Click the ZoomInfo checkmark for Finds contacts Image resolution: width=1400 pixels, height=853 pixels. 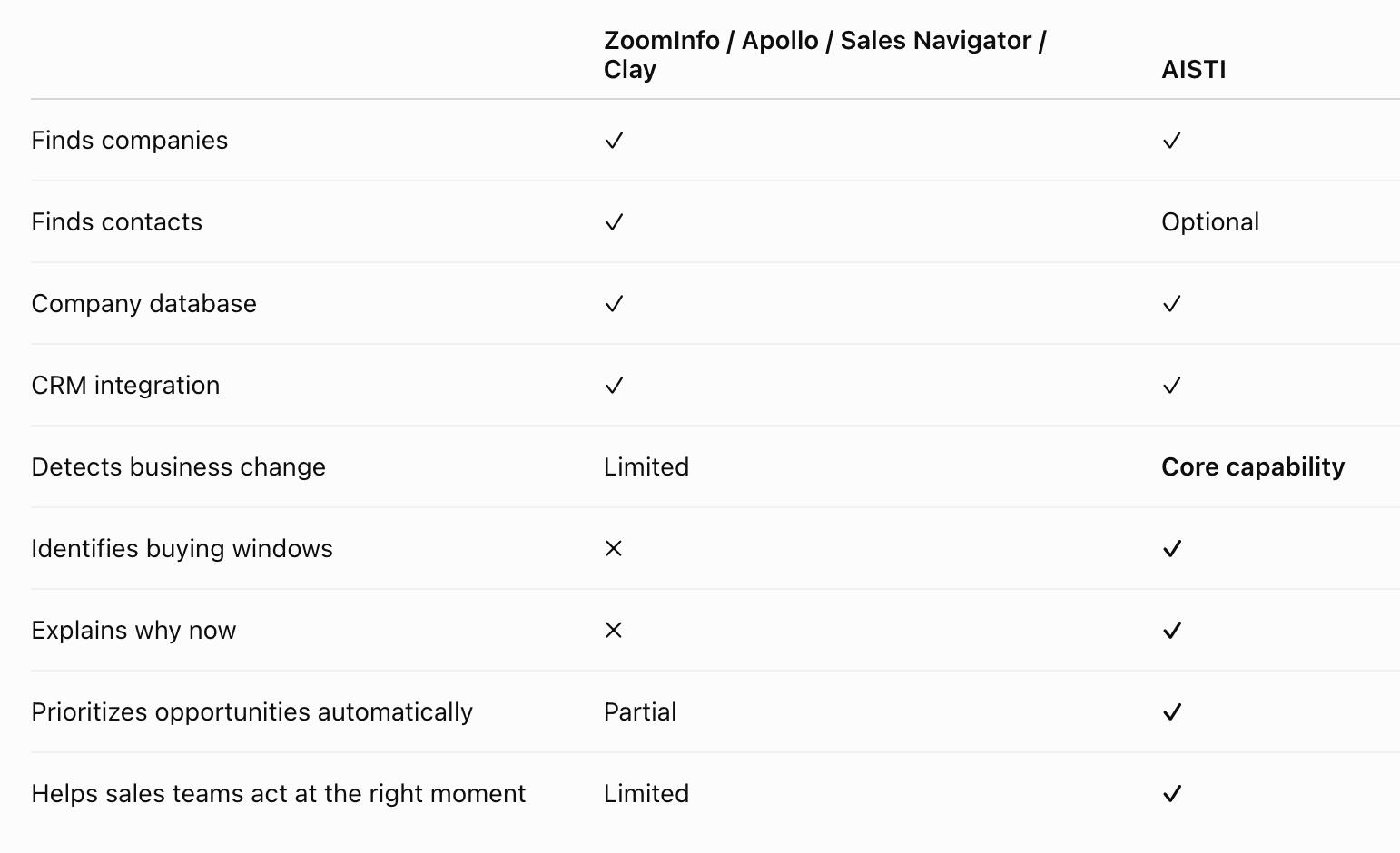point(615,222)
